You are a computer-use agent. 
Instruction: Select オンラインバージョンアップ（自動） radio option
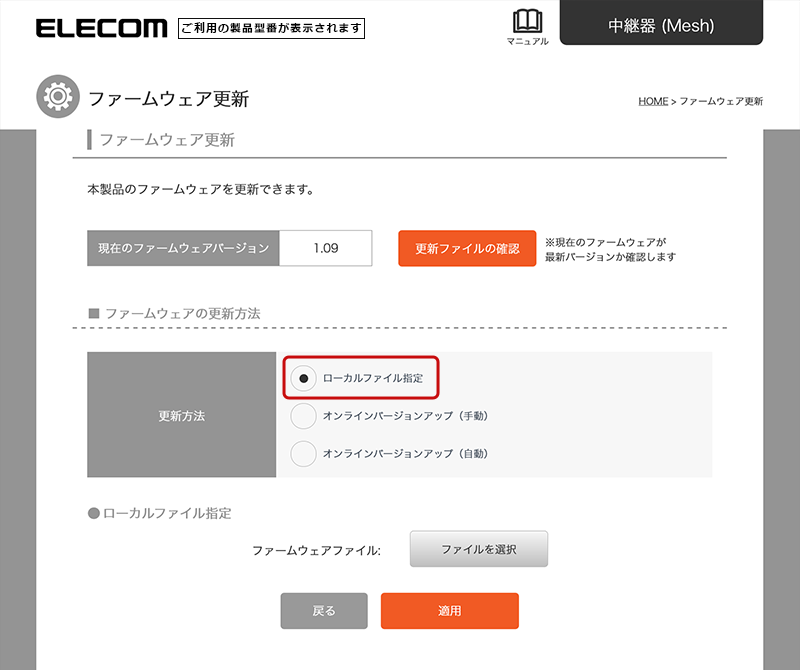(304, 454)
